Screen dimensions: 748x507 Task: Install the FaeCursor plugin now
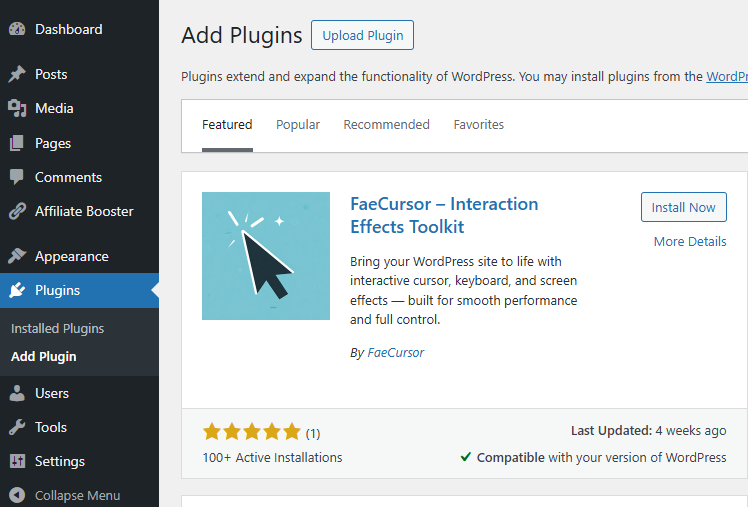click(x=683, y=207)
